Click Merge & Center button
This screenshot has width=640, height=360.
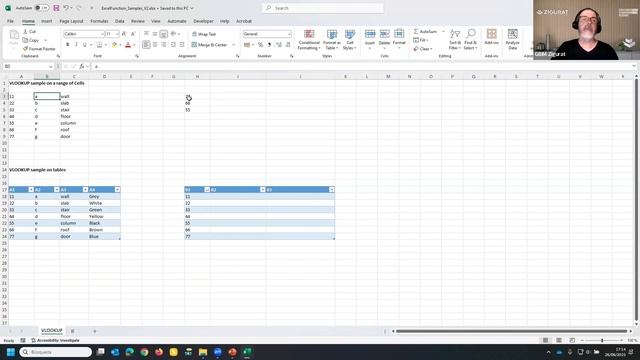pyautogui.click(x=209, y=44)
